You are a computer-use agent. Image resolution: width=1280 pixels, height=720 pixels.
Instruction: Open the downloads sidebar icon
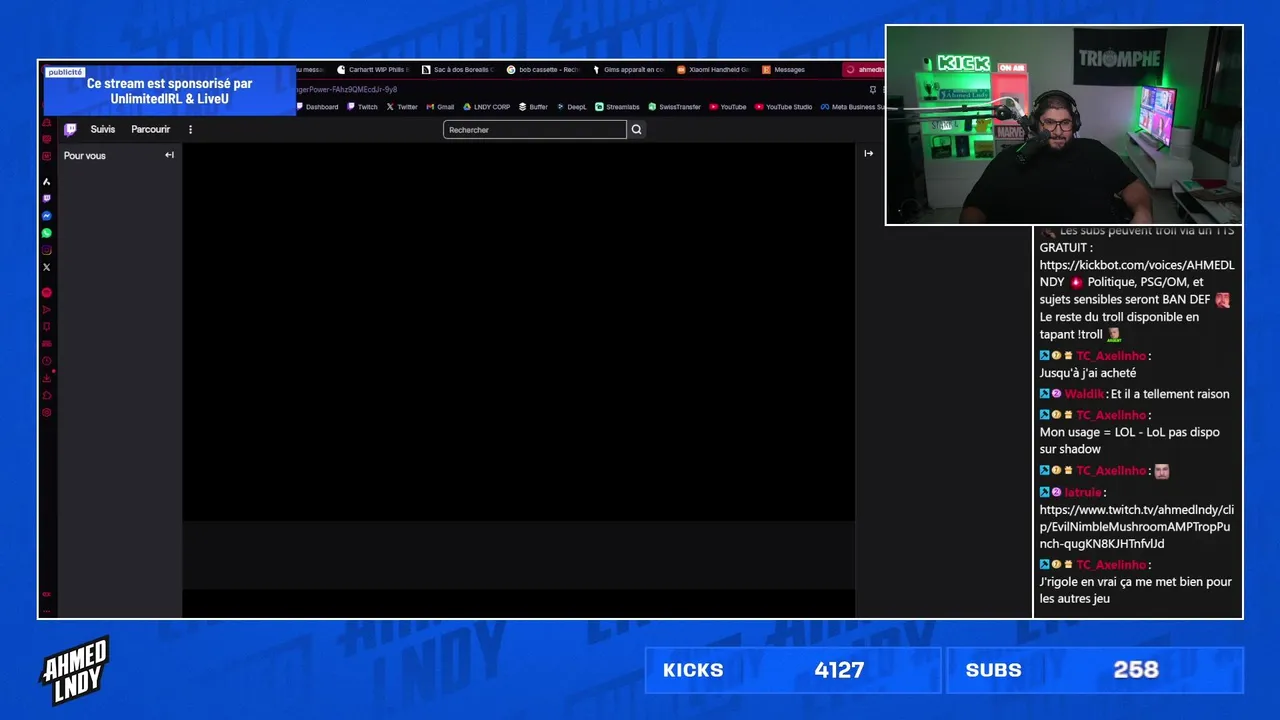click(x=47, y=378)
